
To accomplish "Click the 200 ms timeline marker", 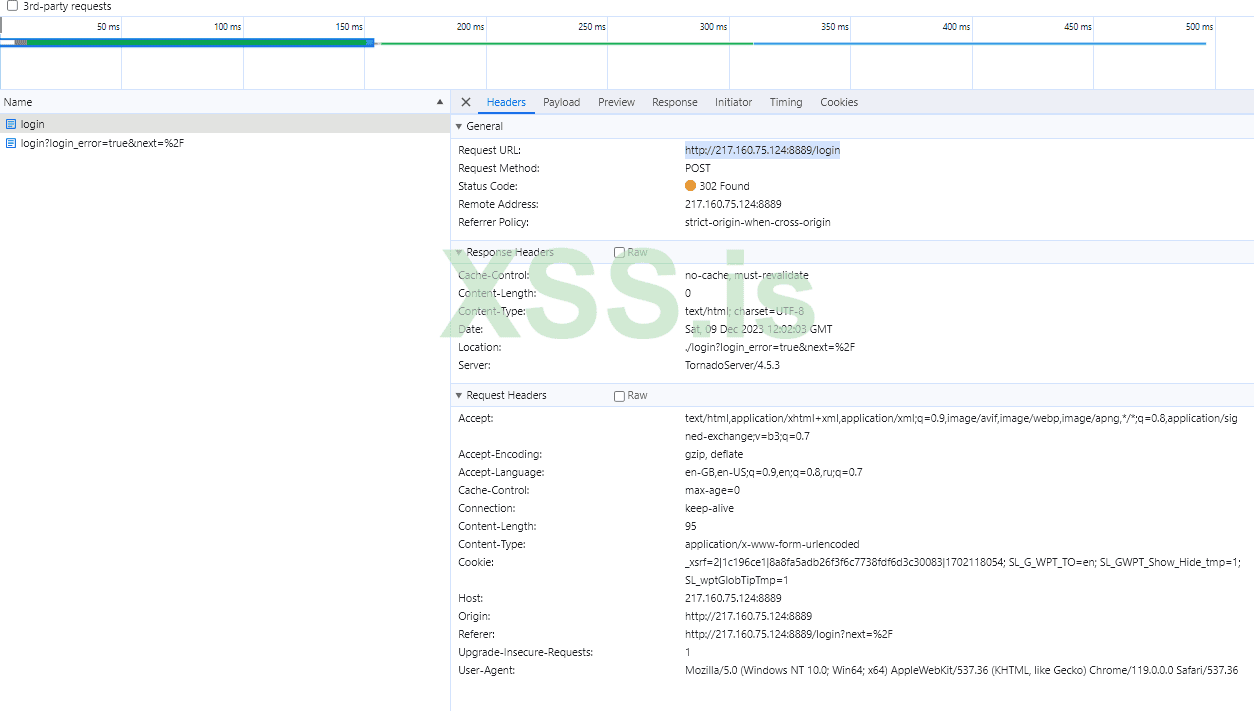I will [470, 27].
